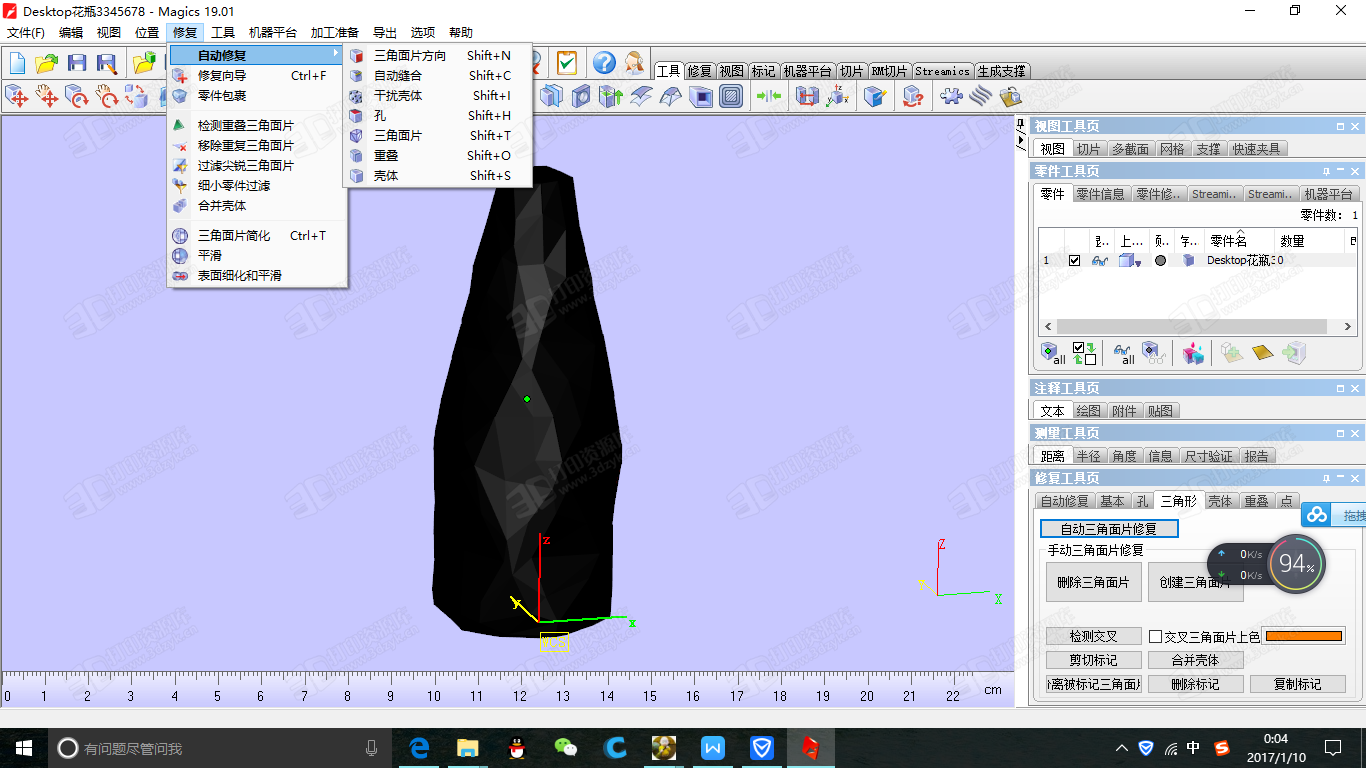Click the yellow platform plate icon
Viewport: 1366px width, 768px height.
pyautogui.click(x=1262, y=353)
